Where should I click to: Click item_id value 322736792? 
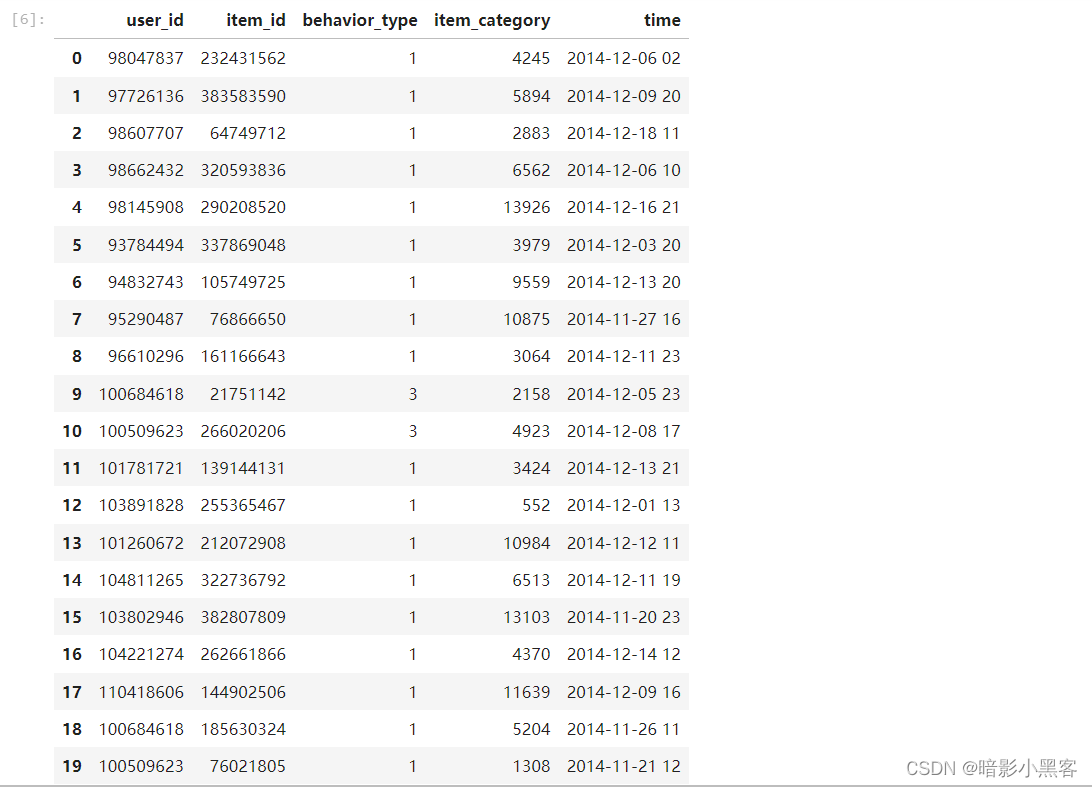pyautogui.click(x=243, y=580)
